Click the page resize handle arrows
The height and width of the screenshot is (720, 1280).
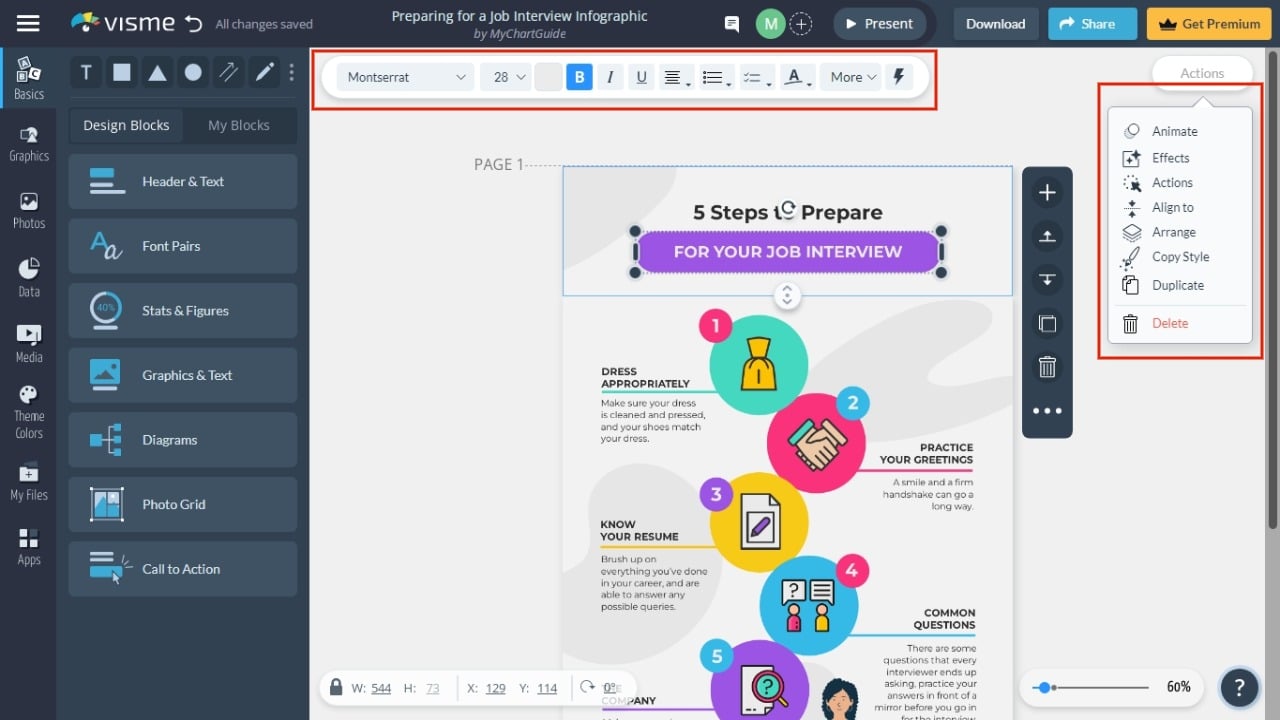click(x=787, y=295)
